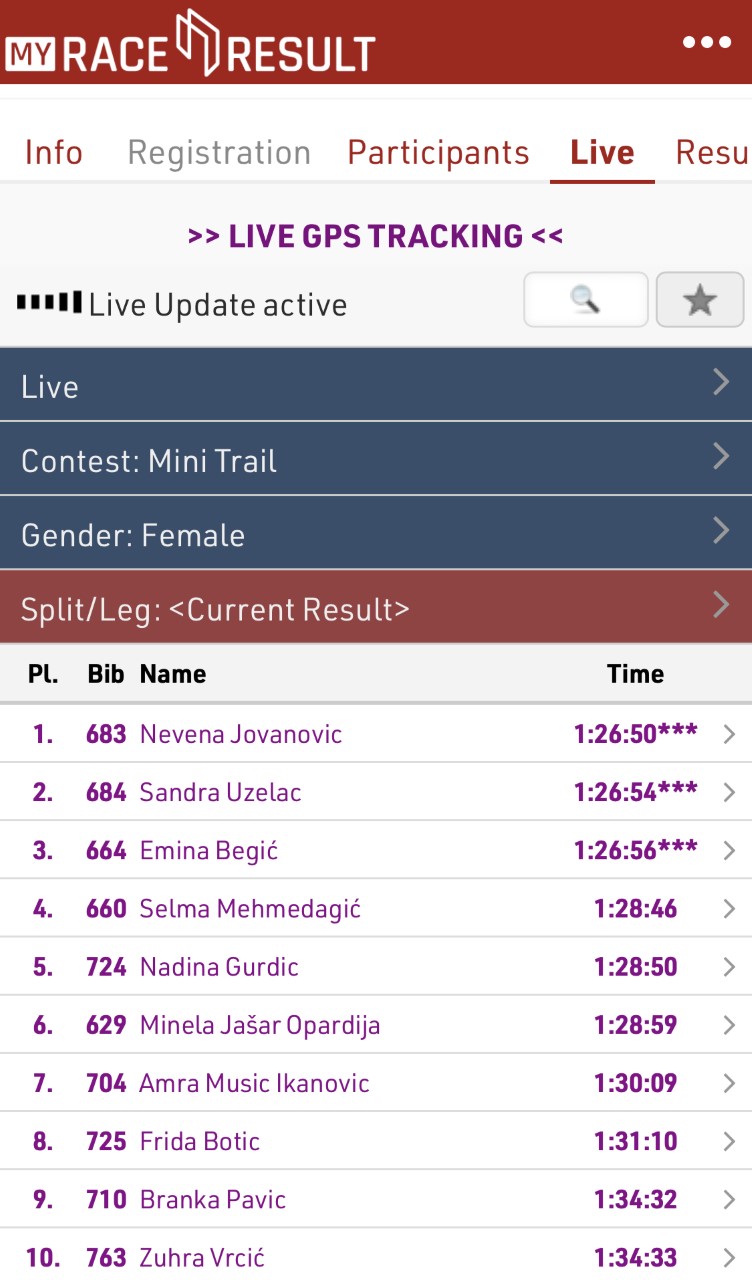Click the Live Update signal bars icon
This screenshot has height=1280, width=752.
(48, 302)
